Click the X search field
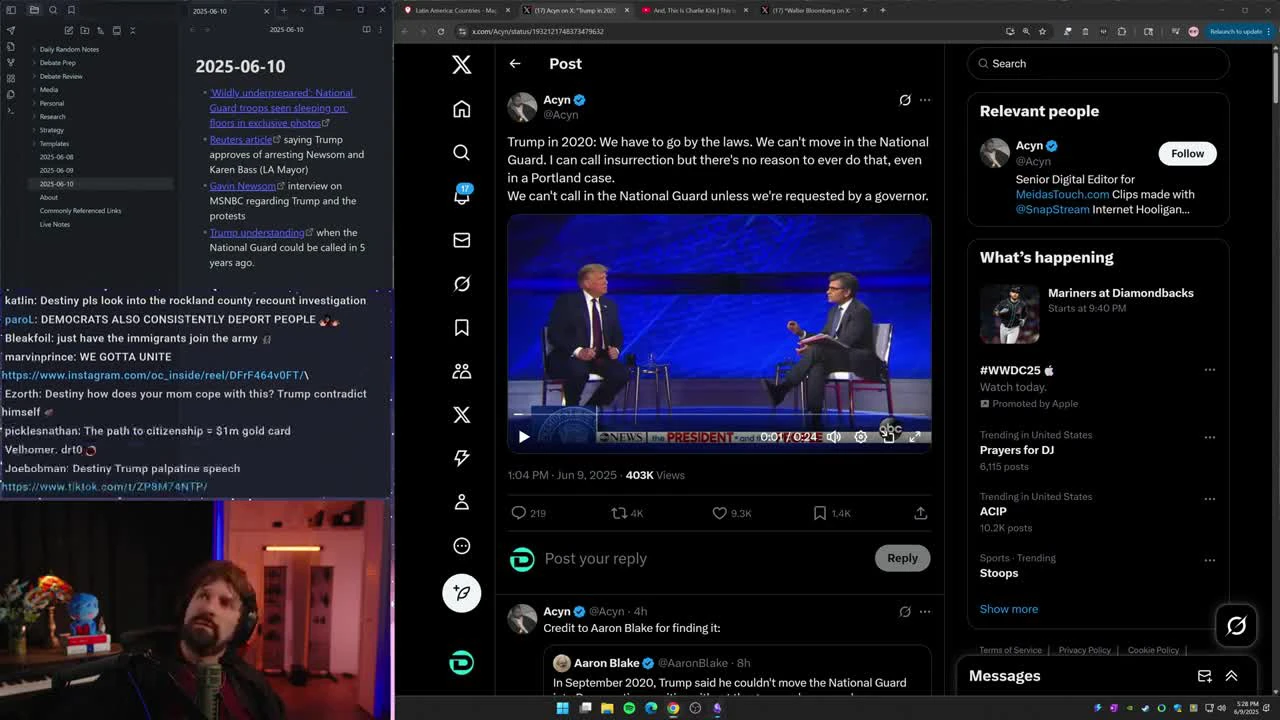Viewport: 1280px width, 720px height. 1098,63
